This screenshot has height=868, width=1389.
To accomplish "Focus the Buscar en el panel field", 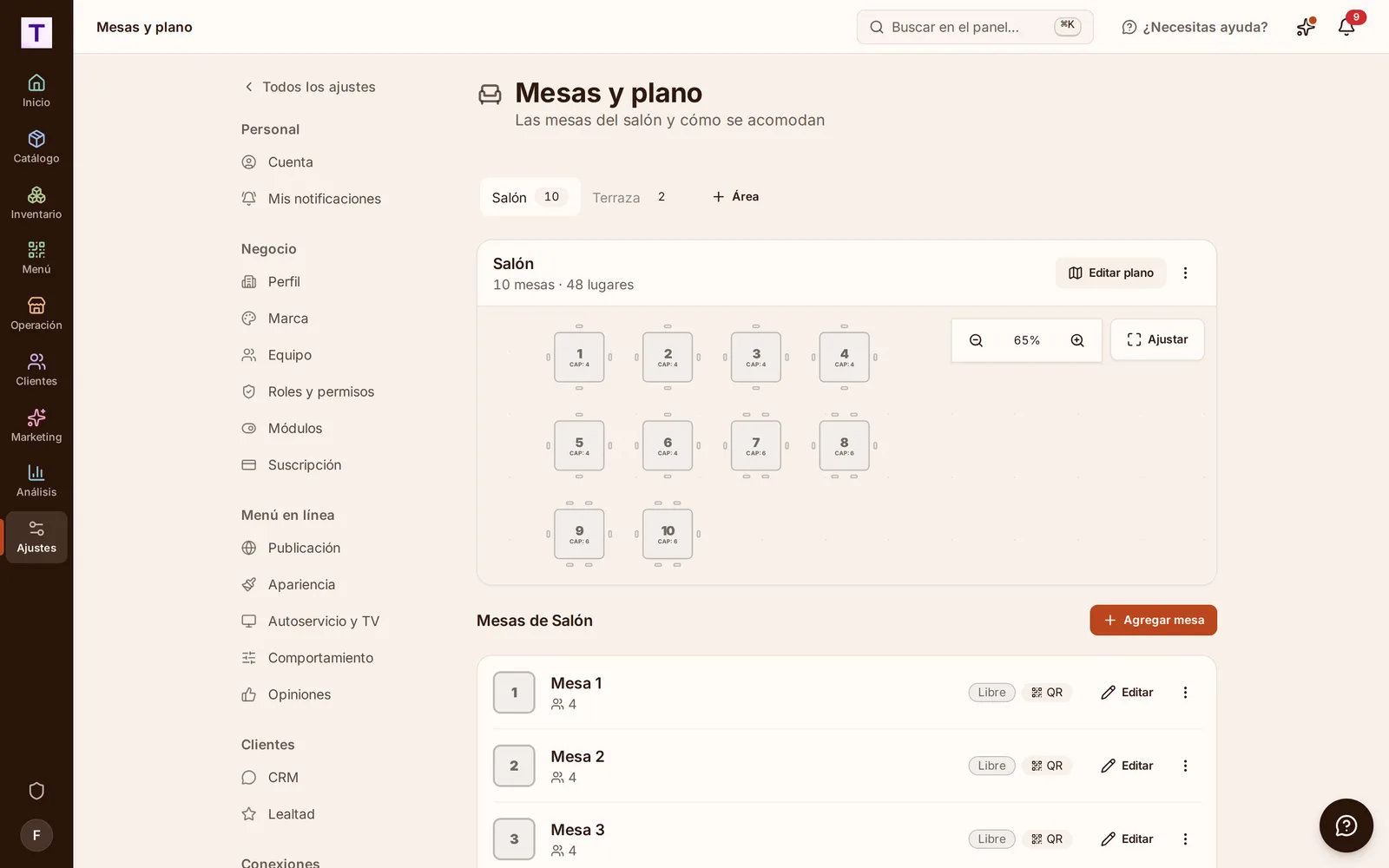I will click(x=975, y=27).
